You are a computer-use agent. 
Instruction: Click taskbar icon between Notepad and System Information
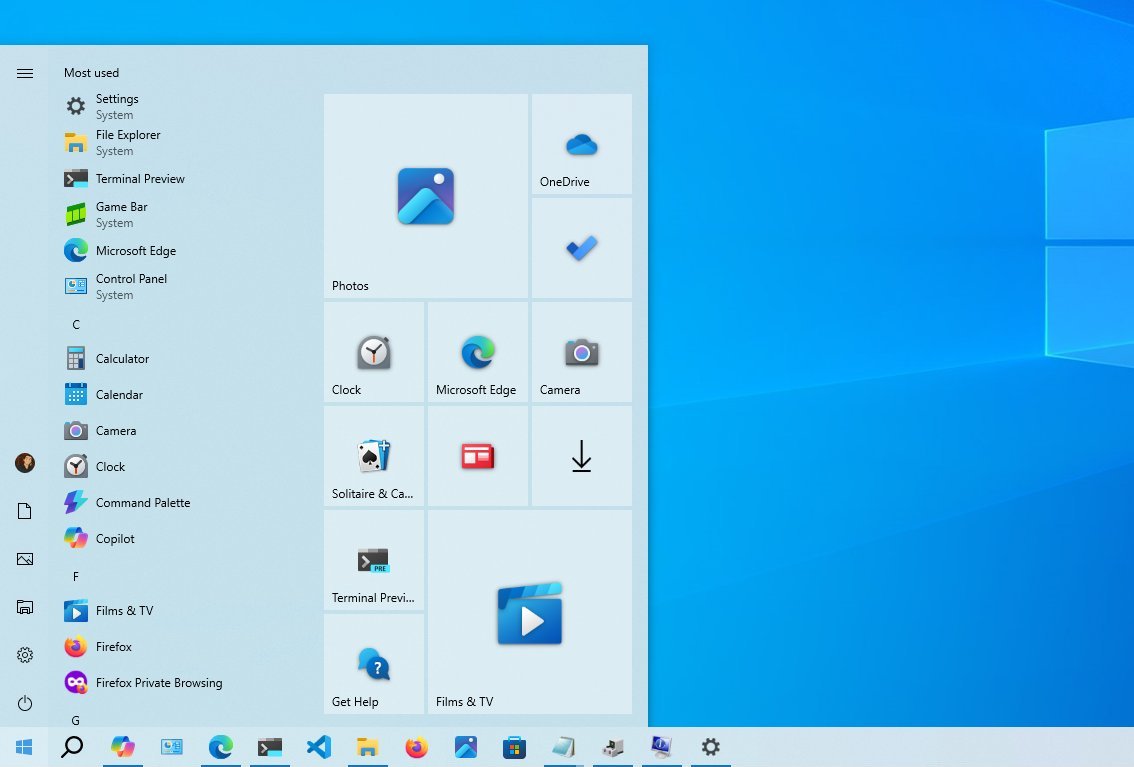(613, 747)
